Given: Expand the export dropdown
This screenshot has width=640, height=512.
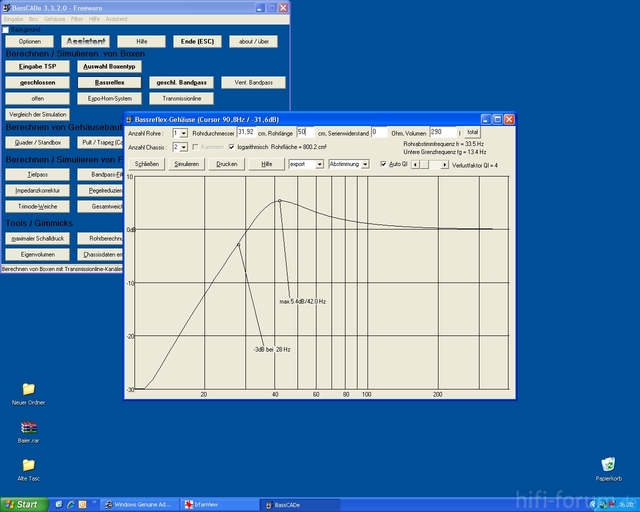Looking at the screenshot, I should [x=320, y=164].
